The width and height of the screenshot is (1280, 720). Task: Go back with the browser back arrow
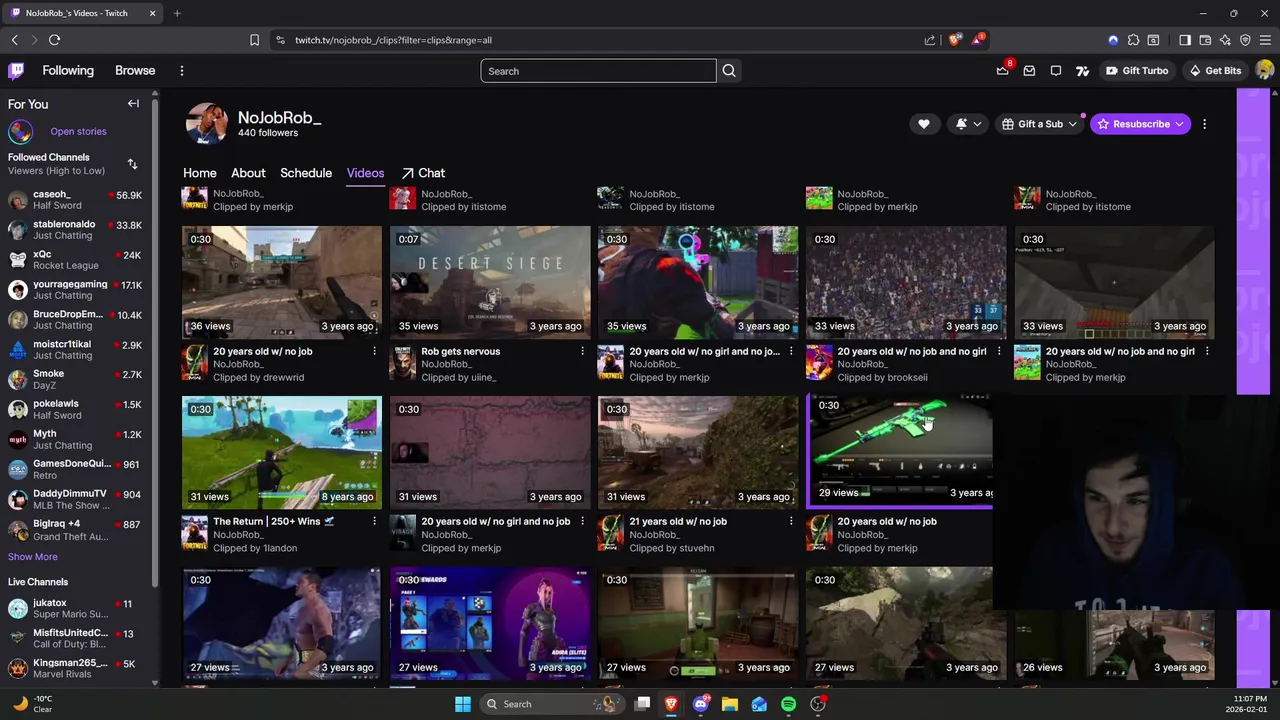click(14, 40)
